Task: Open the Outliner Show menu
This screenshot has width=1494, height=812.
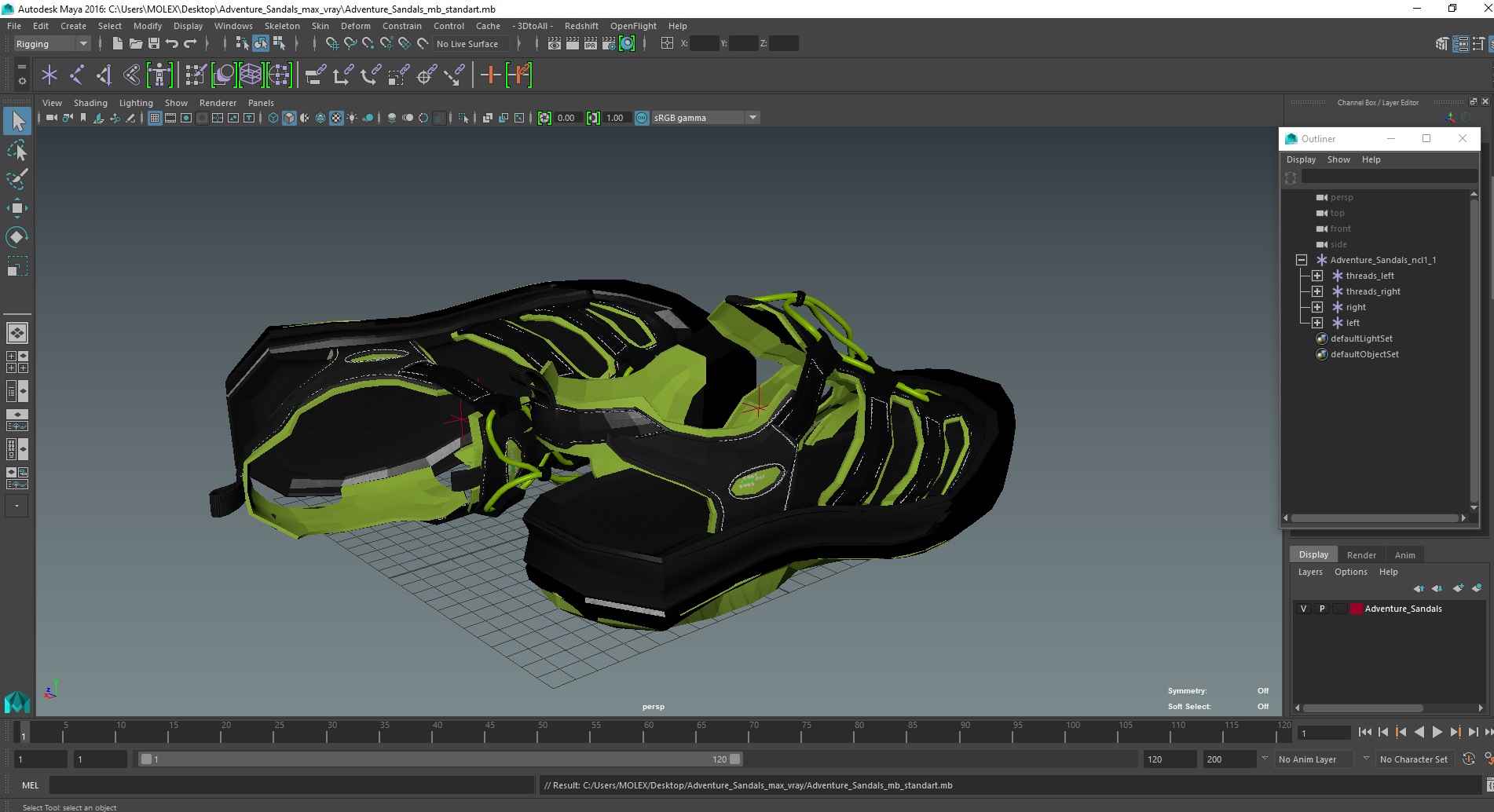Action: point(1338,159)
